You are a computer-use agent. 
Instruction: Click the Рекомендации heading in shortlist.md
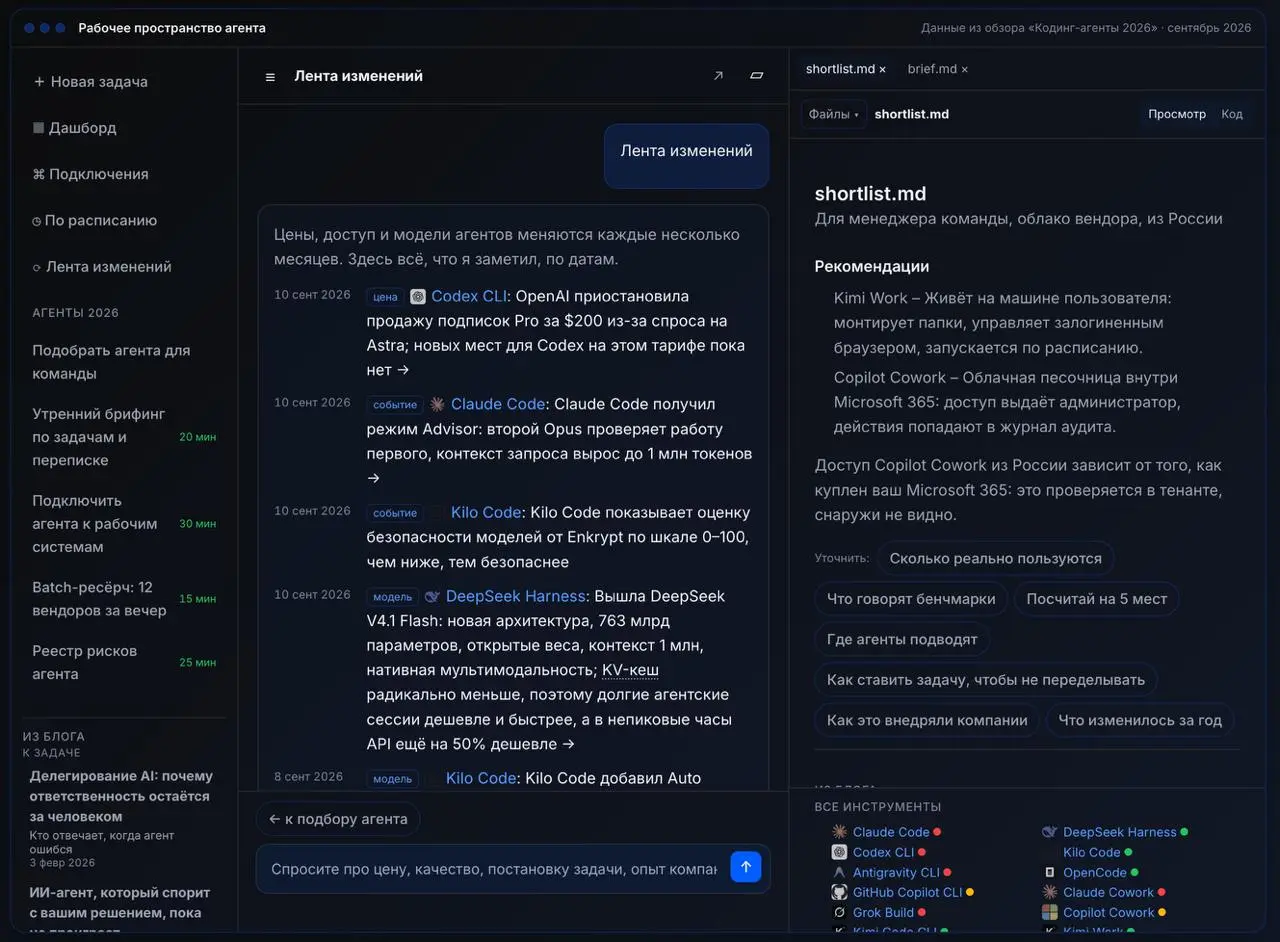pos(872,267)
